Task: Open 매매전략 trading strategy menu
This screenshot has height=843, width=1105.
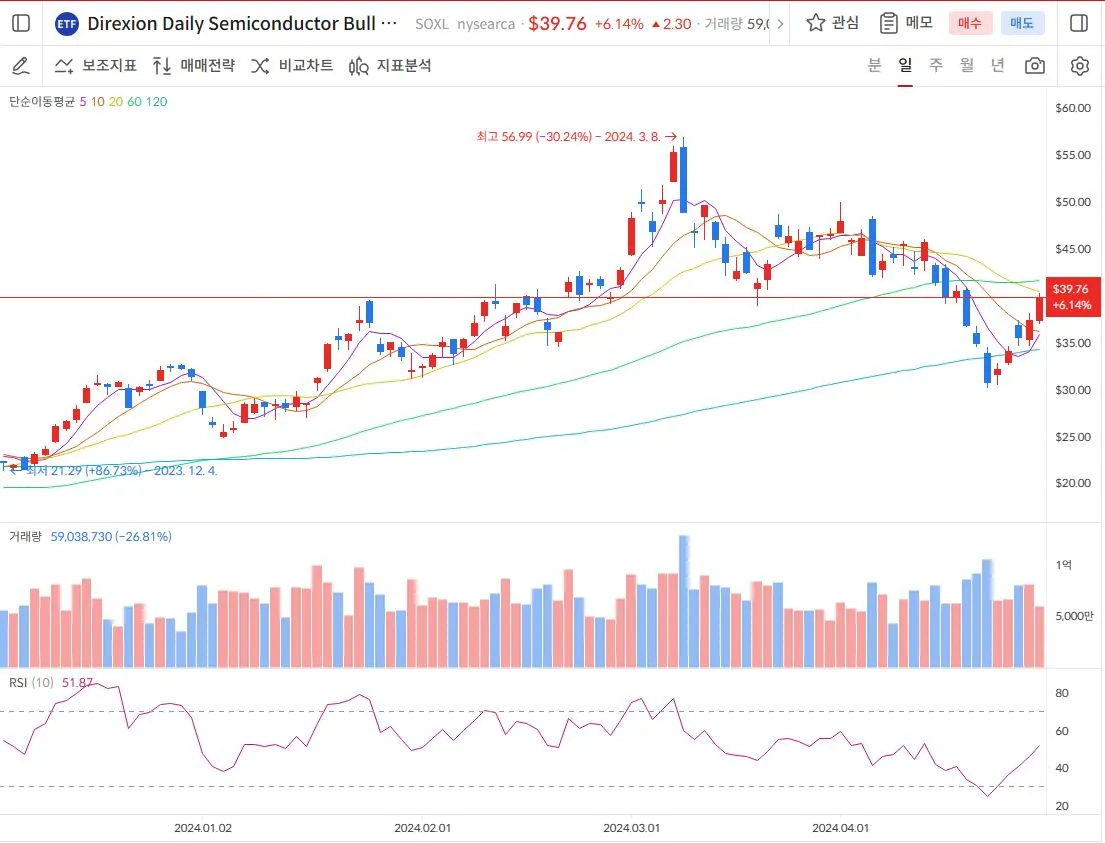Action: (194, 66)
